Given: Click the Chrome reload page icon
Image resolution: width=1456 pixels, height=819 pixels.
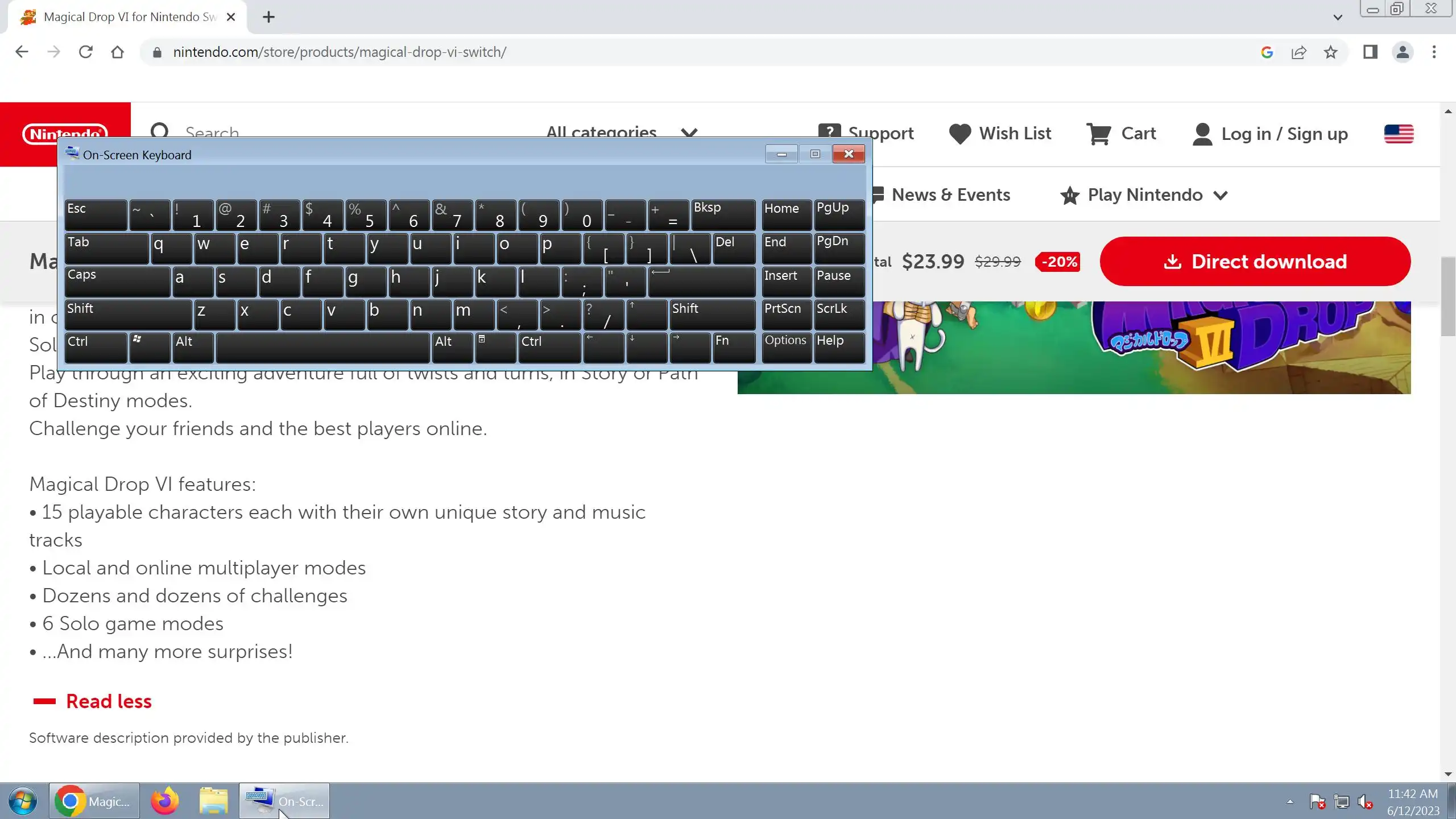Looking at the screenshot, I should pyautogui.click(x=85, y=52).
